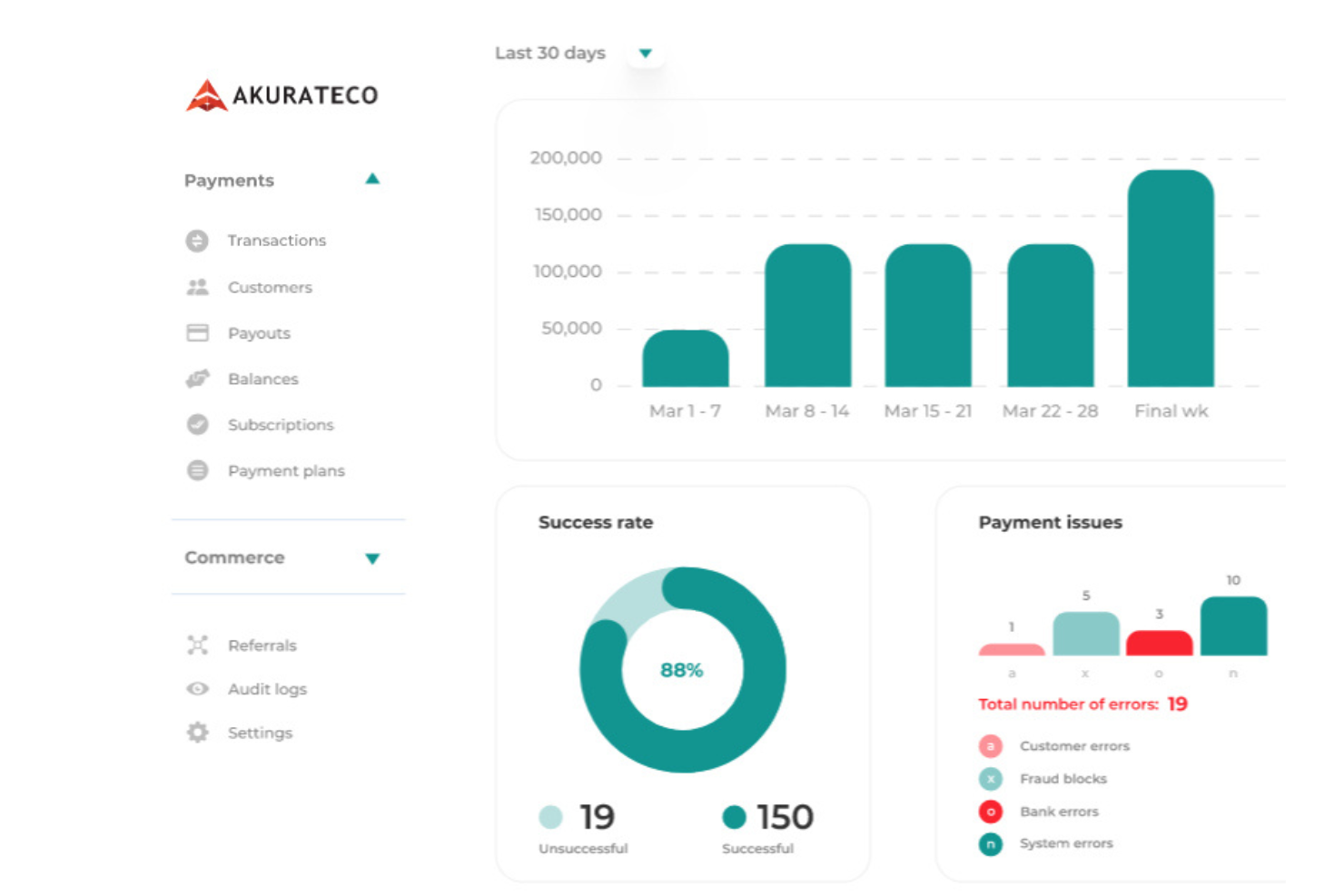Click the Payment plans icon
The height and width of the screenshot is (896, 1344).
point(197,470)
